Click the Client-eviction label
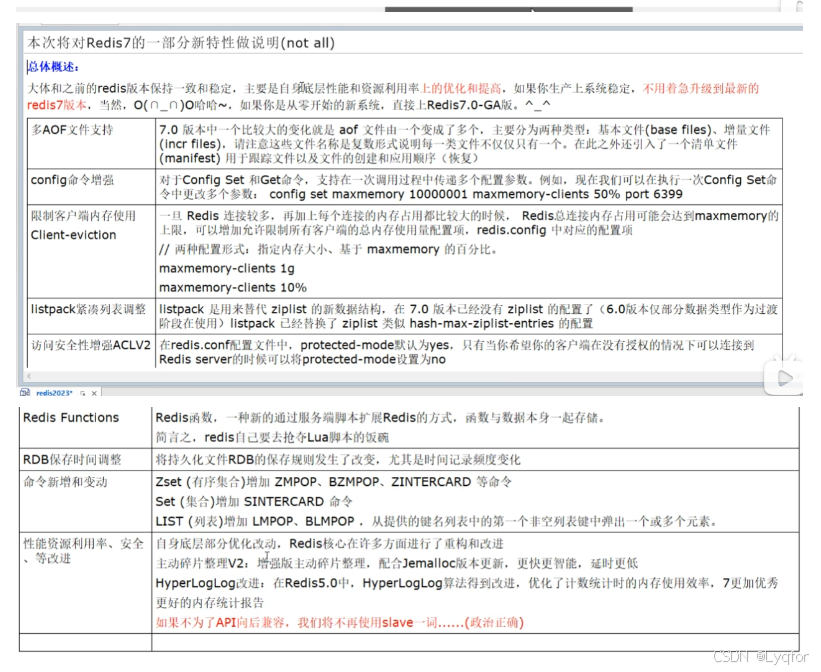Screen dimensions: 821x672 (73, 235)
